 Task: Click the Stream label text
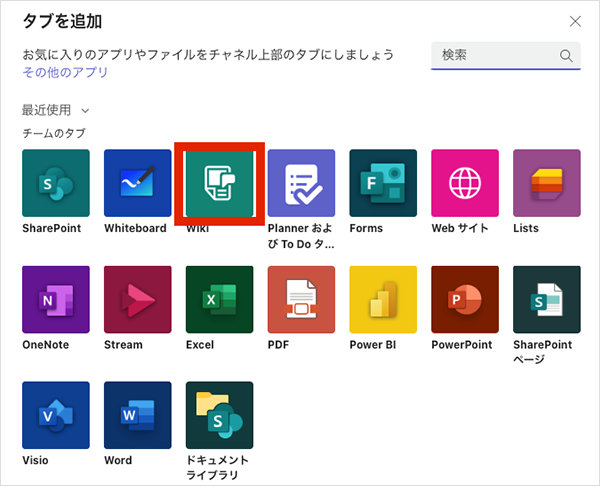(x=123, y=345)
